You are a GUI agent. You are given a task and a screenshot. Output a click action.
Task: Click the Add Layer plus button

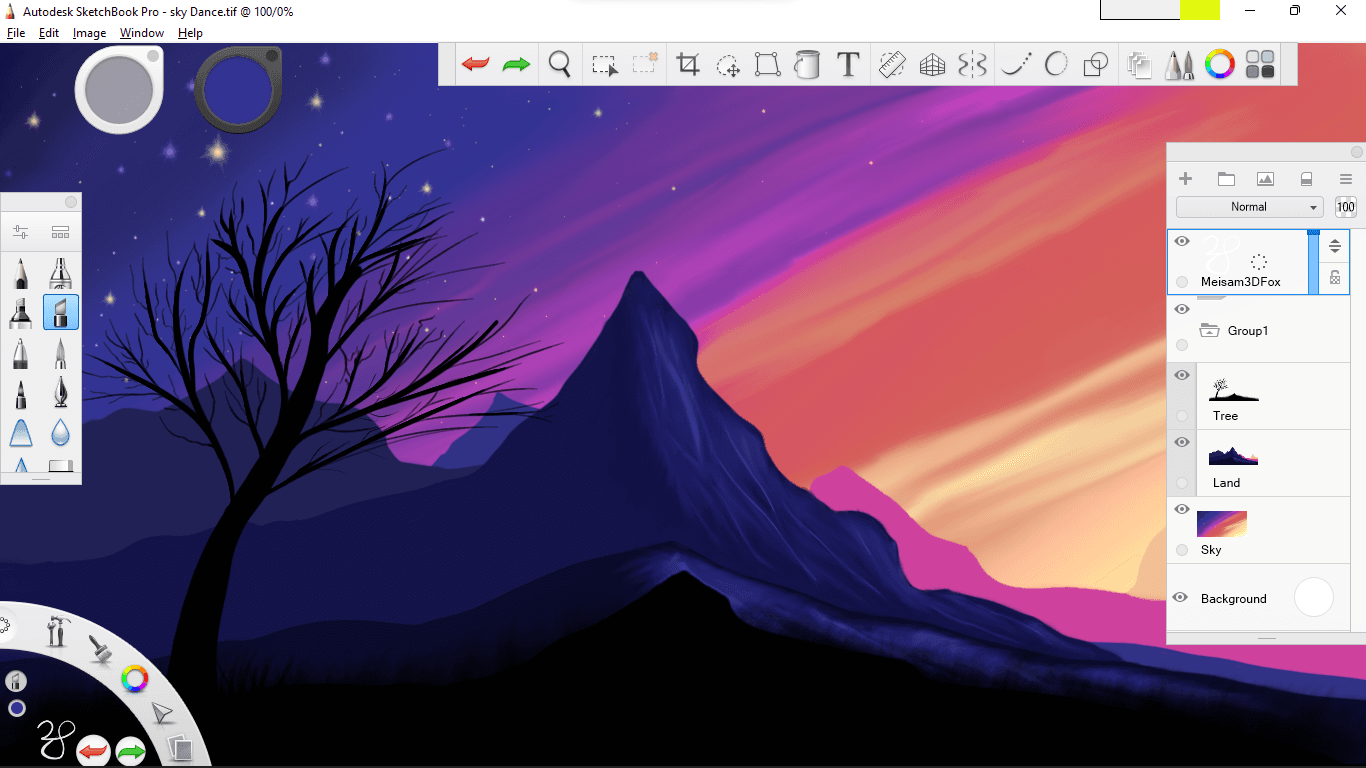tap(1186, 179)
